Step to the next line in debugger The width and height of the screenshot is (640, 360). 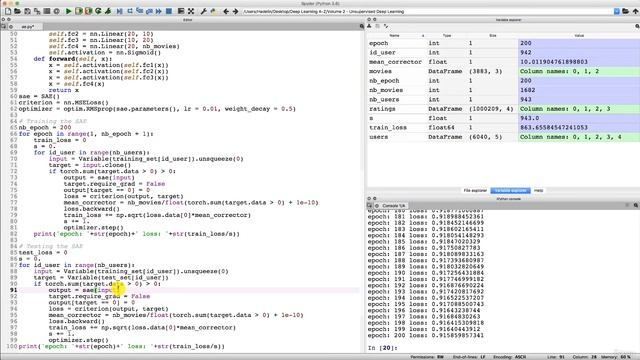(130, 11)
